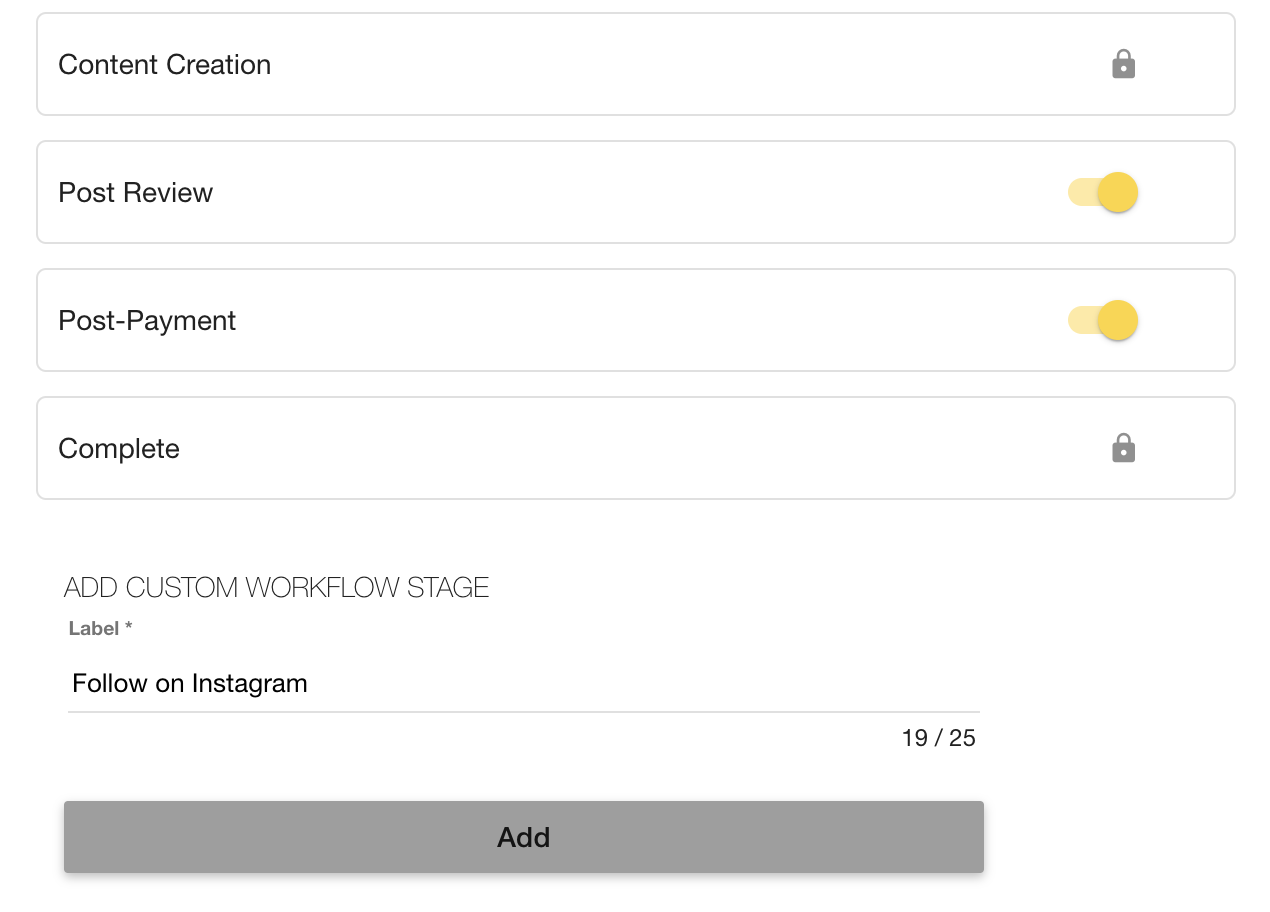Viewport: 1270px width, 912px height.
Task: Place cursor after the word Instagram
Action: (309, 684)
